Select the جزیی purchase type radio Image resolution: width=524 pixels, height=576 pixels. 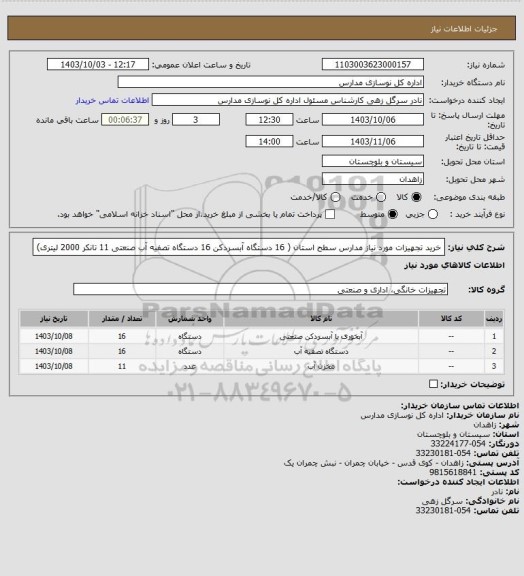coord(433,214)
